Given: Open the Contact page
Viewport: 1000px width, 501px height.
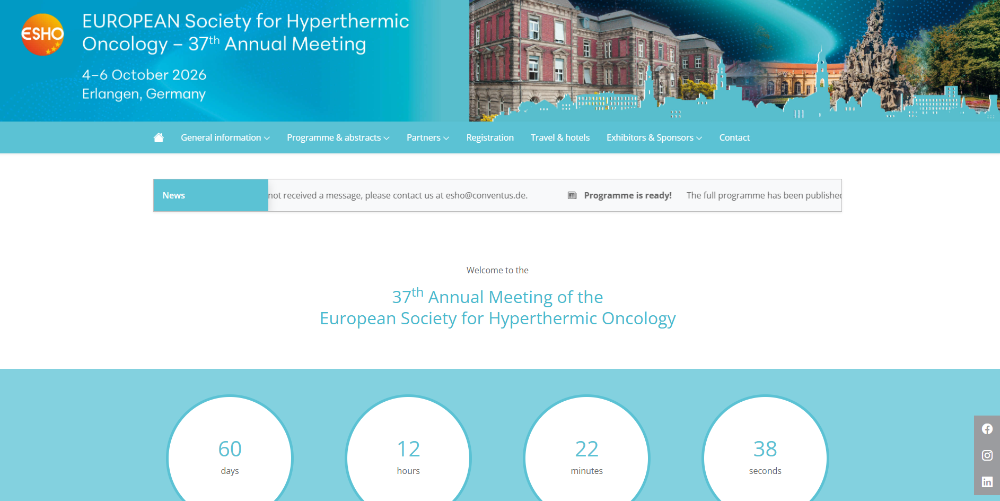Looking at the screenshot, I should 734,138.
